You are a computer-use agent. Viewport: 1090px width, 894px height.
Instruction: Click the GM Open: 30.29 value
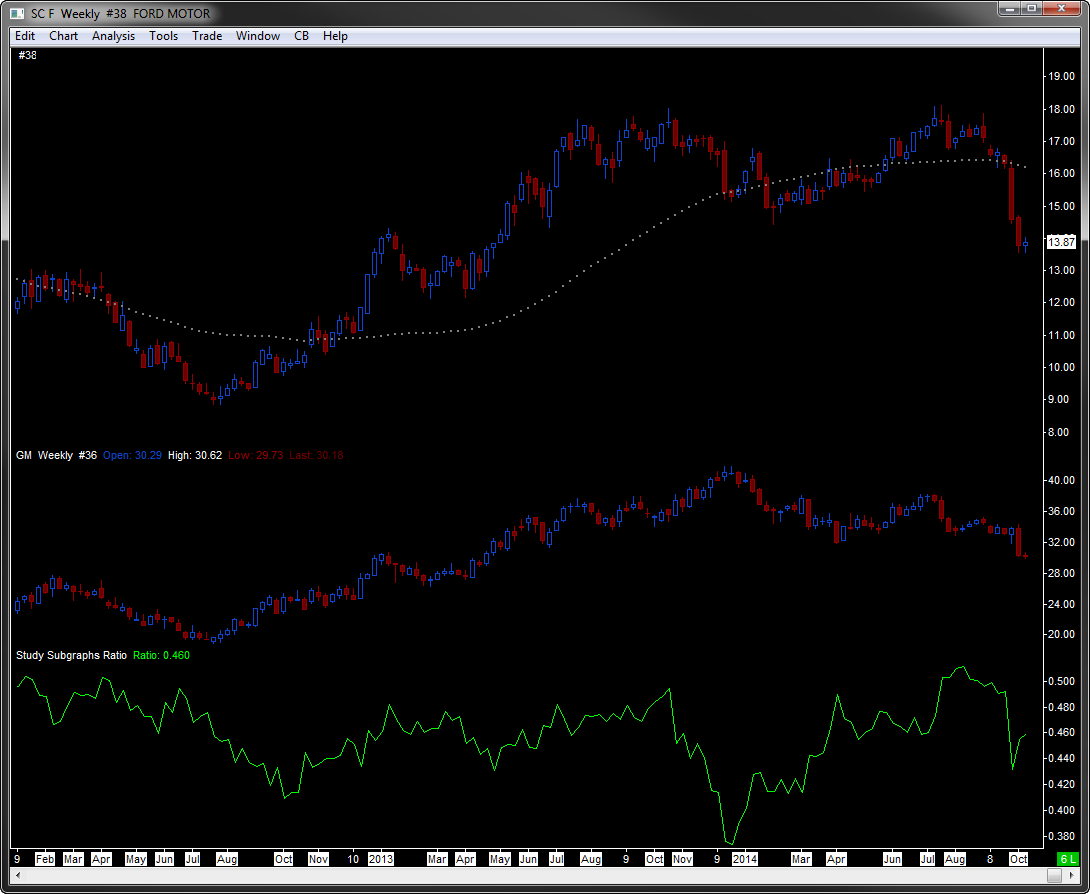pos(132,455)
